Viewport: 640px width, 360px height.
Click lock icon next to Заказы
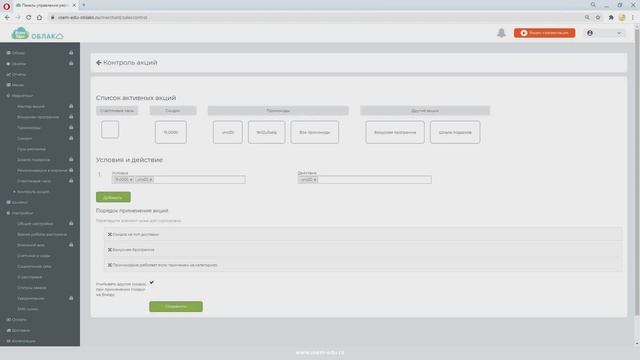71,63
